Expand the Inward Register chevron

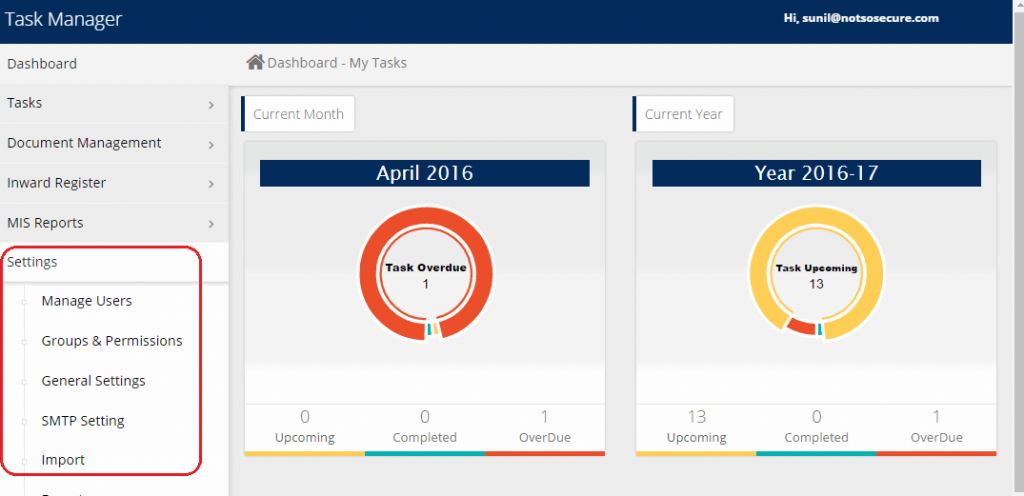211,184
